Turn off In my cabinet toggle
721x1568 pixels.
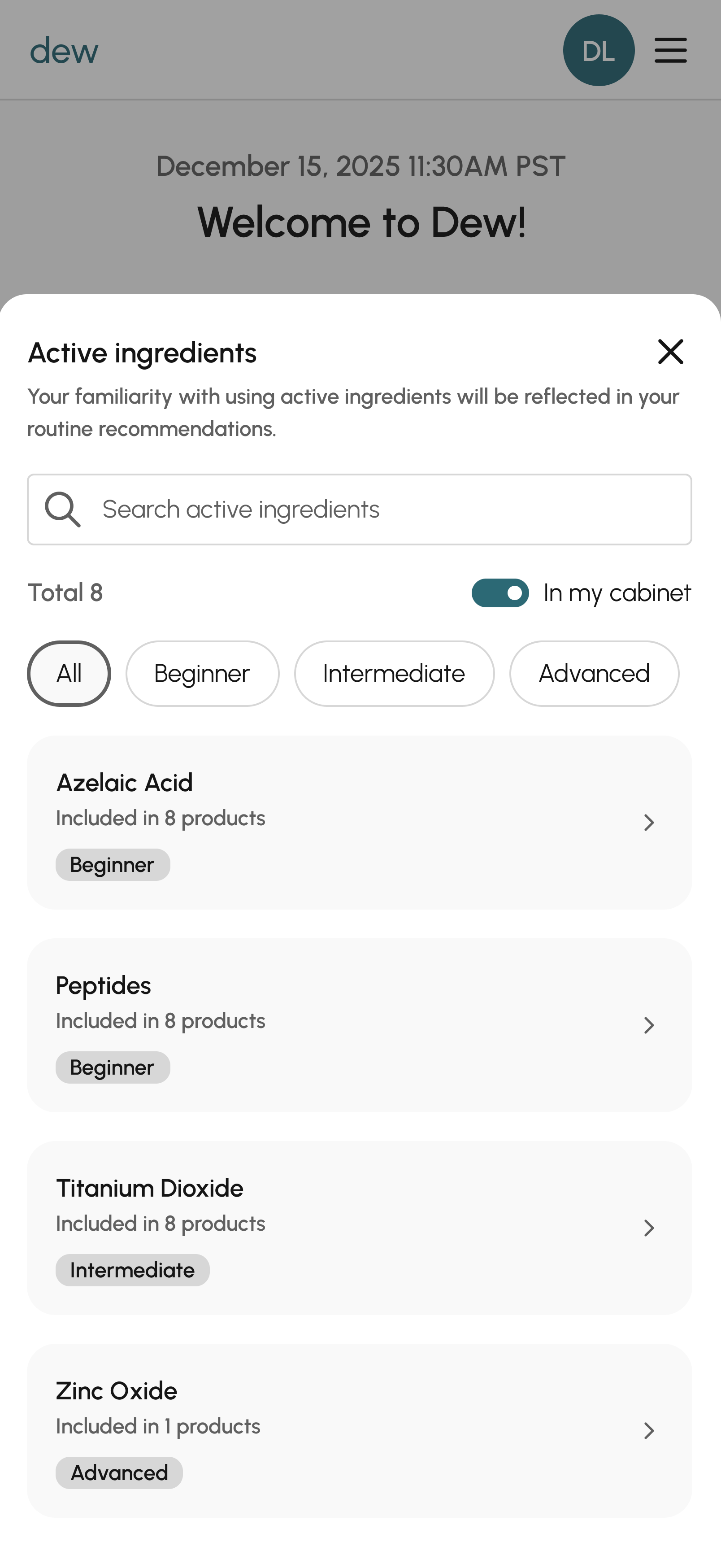pyautogui.click(x=500, y=593)
